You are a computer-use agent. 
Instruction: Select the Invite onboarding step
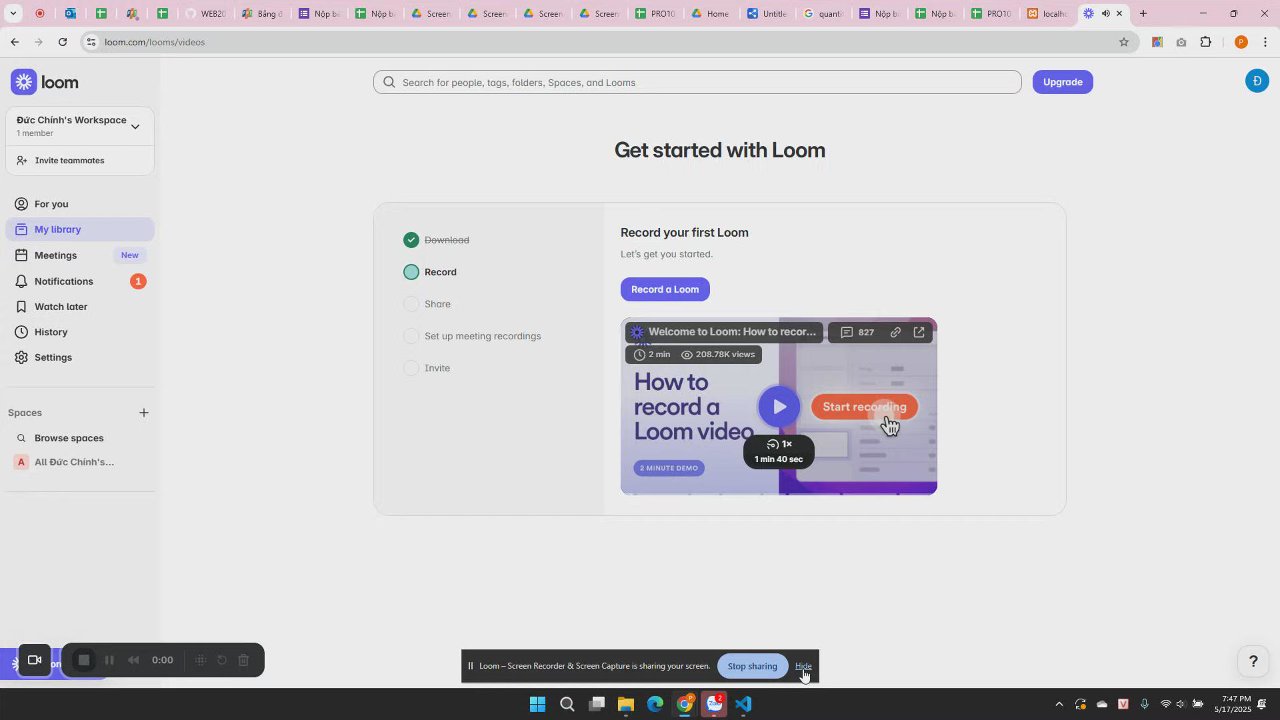[427, 368]
